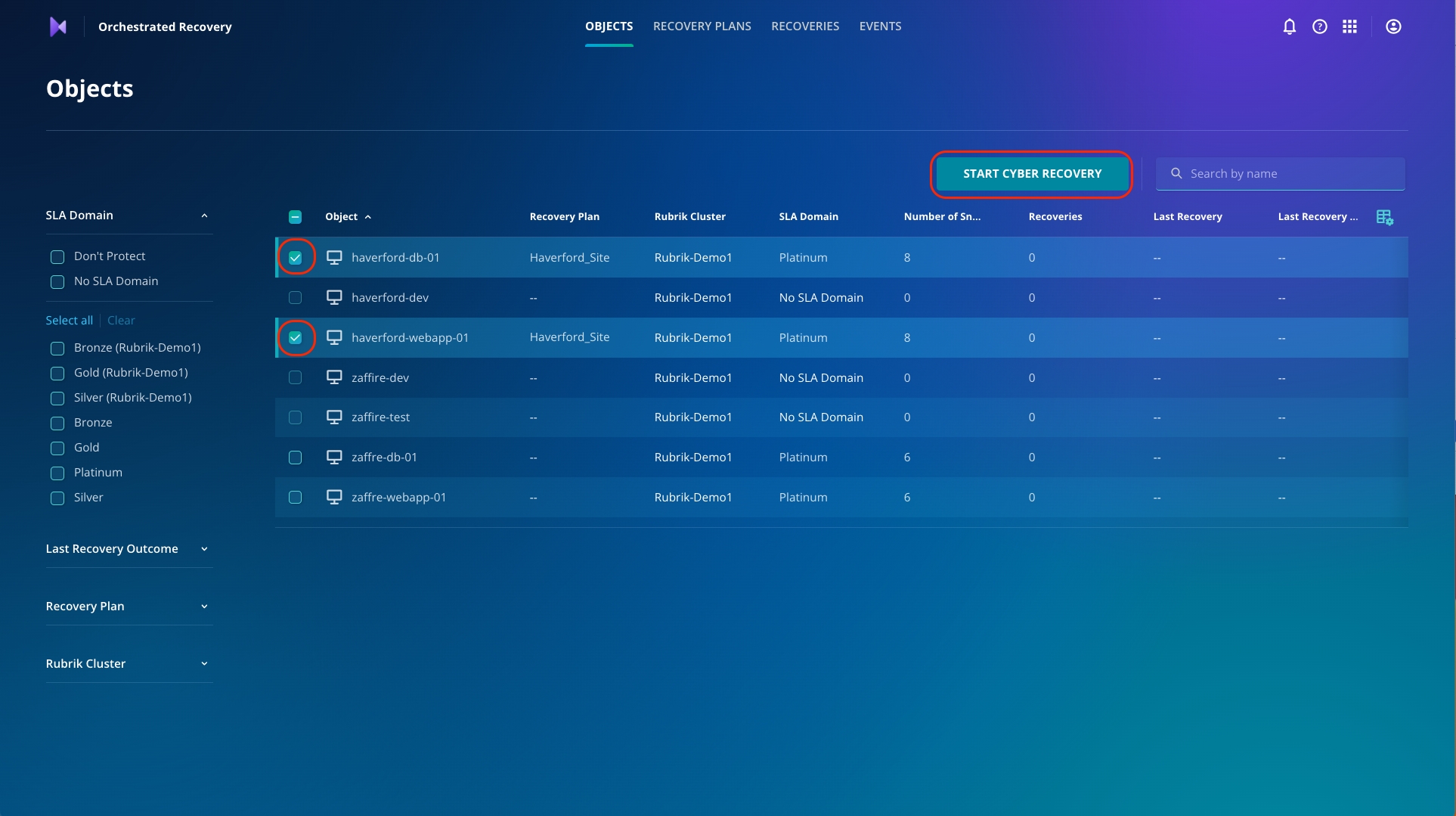Select the zaffire-test row checkbox

tap(296, 417)
